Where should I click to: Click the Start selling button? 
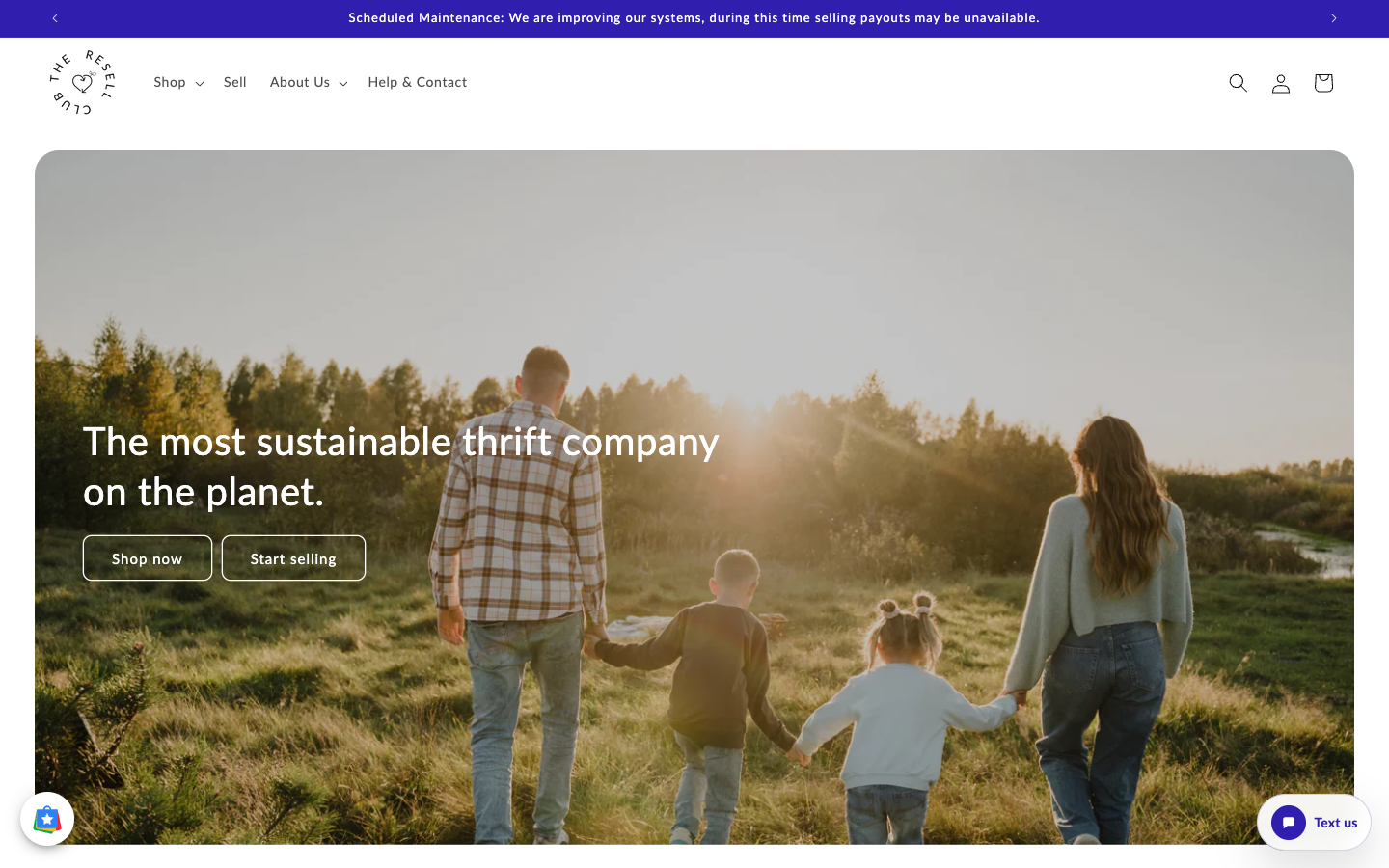tap(293, 557)
